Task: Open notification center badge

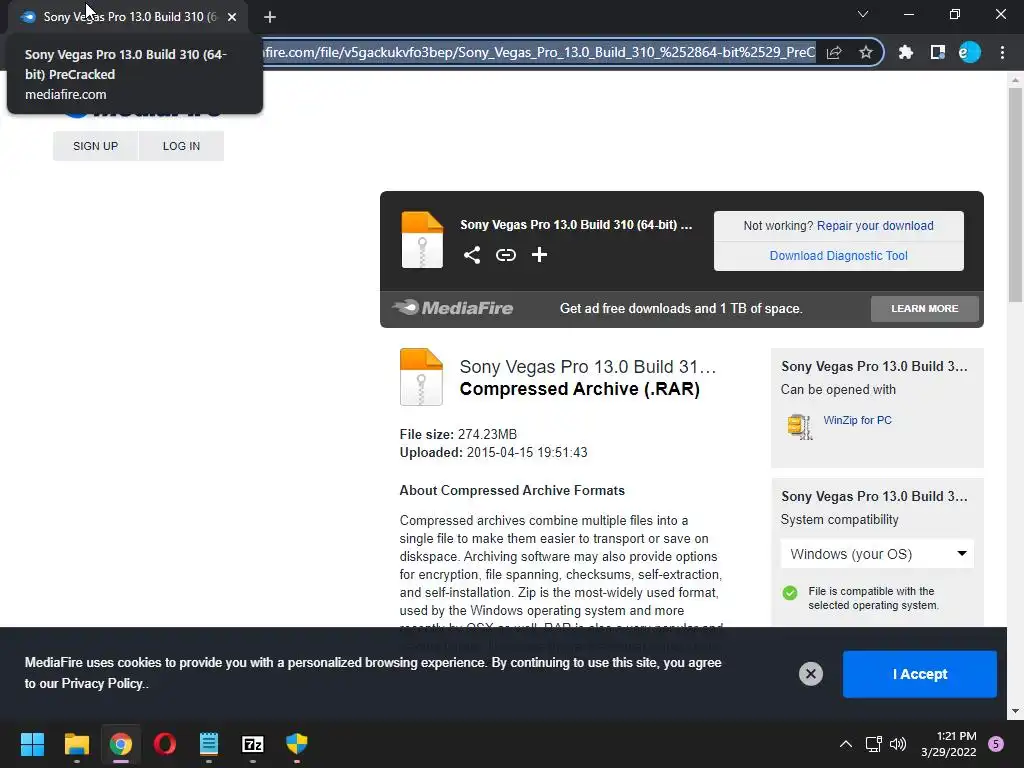Action: pyautogui.click(x=996, y=744)
